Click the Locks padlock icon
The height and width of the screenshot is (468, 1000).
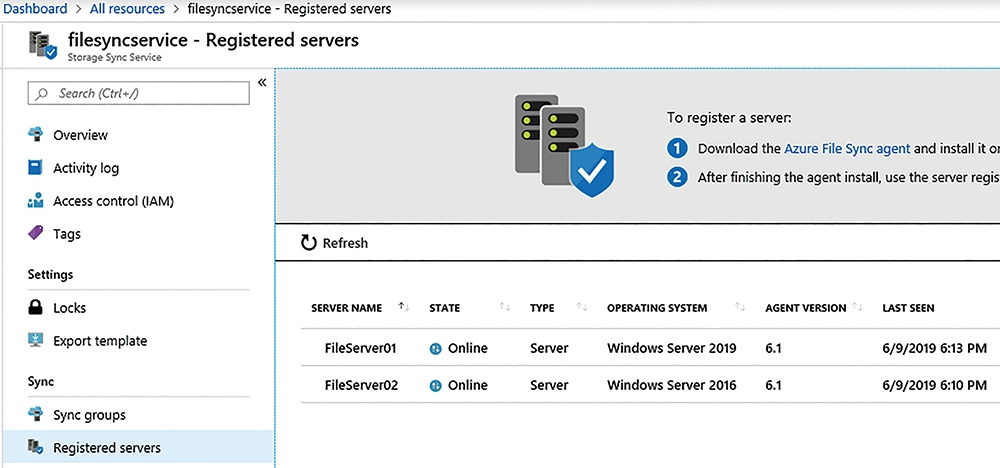click(36, 307)
